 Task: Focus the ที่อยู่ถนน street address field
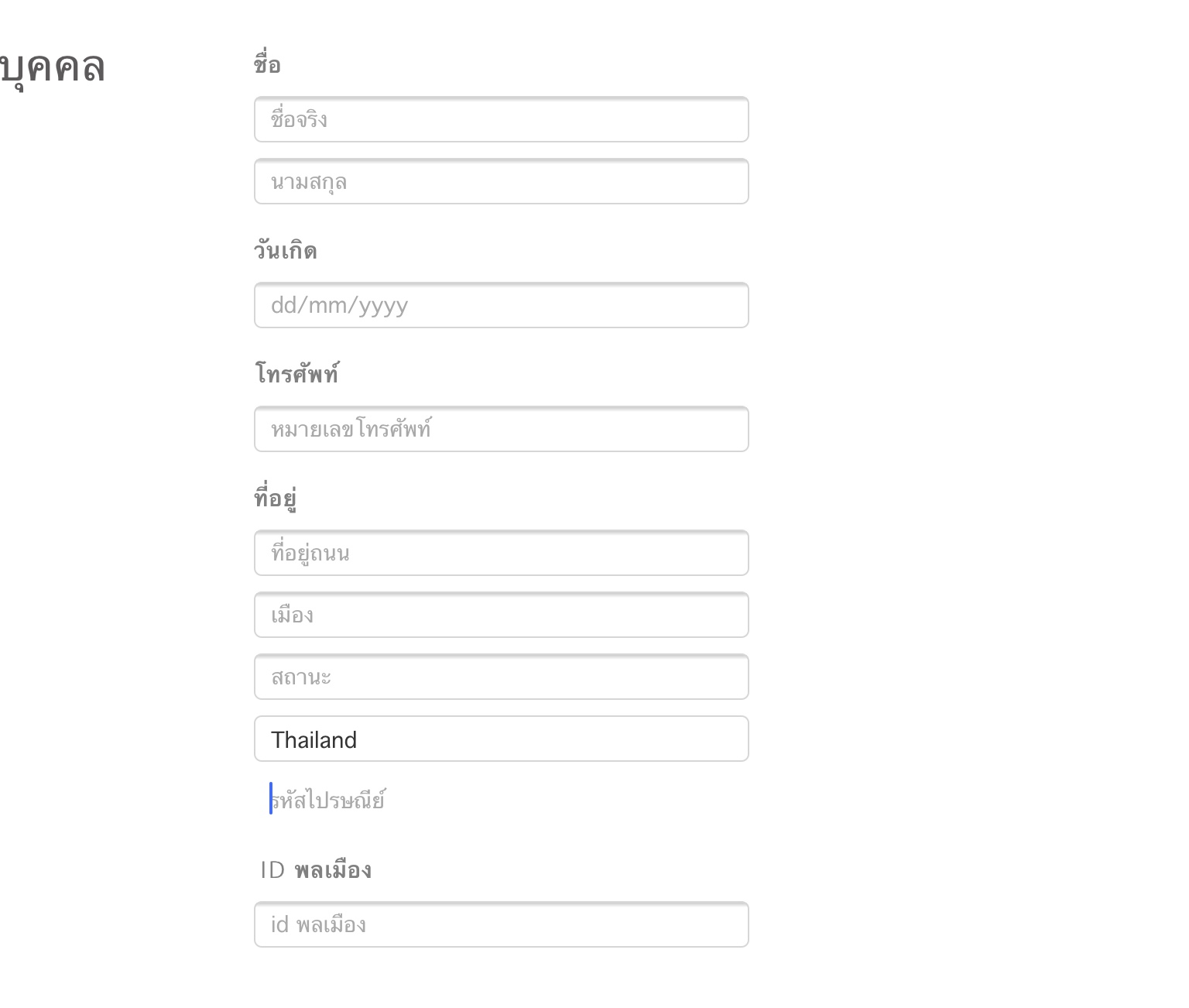point(501,554)
